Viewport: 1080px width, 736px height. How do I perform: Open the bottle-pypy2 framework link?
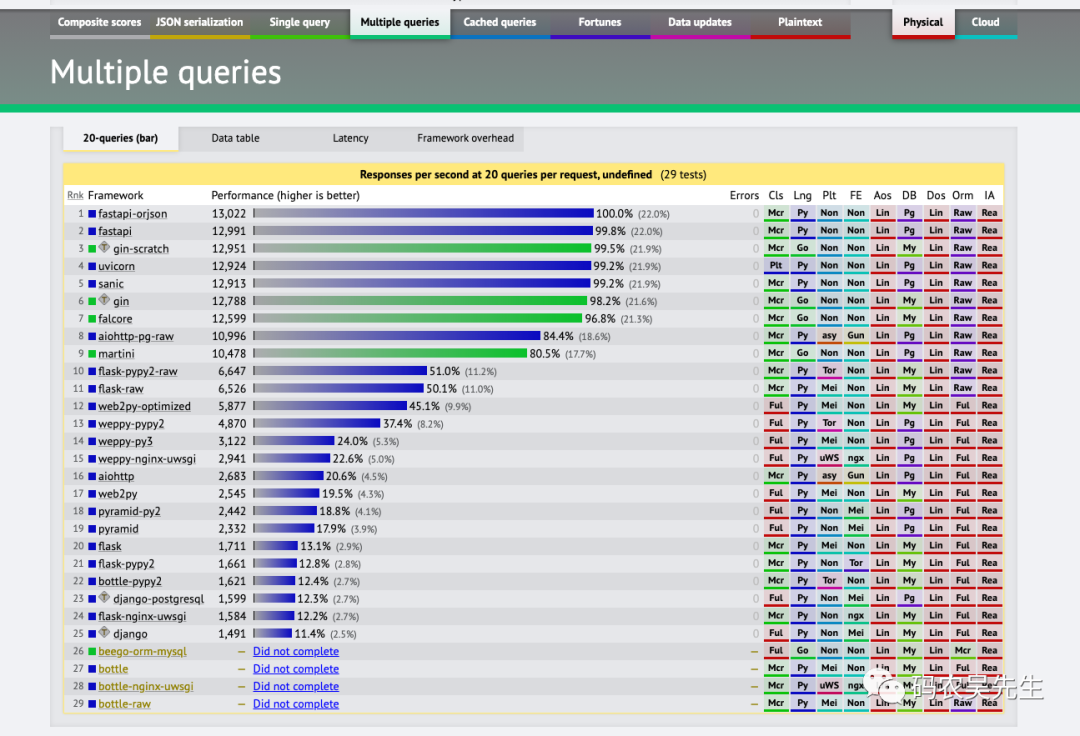tap(129, 581)
